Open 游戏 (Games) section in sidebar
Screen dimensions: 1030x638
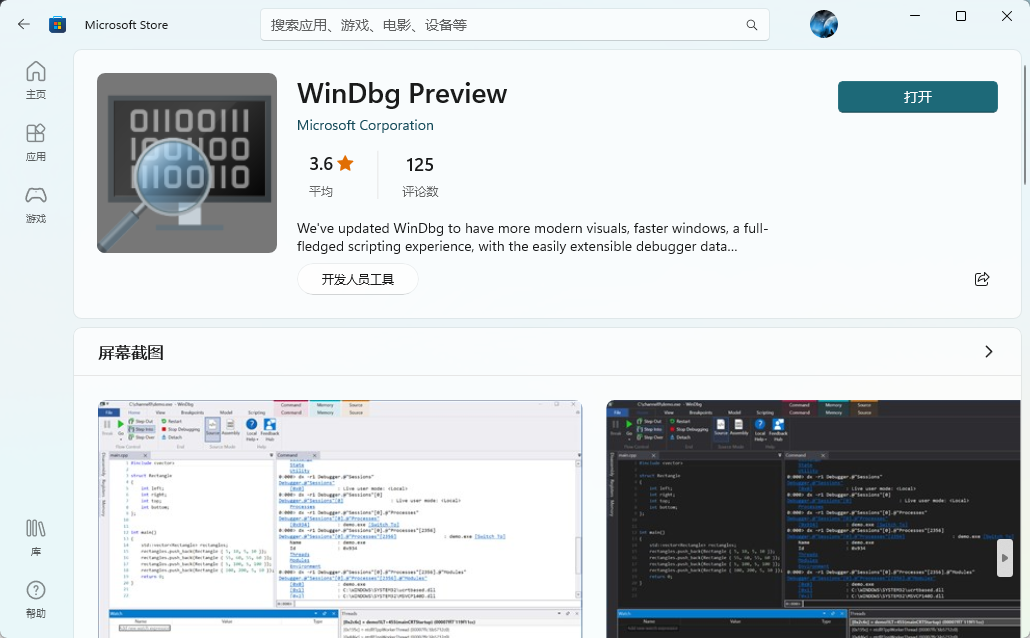click(x=36, y=204)
